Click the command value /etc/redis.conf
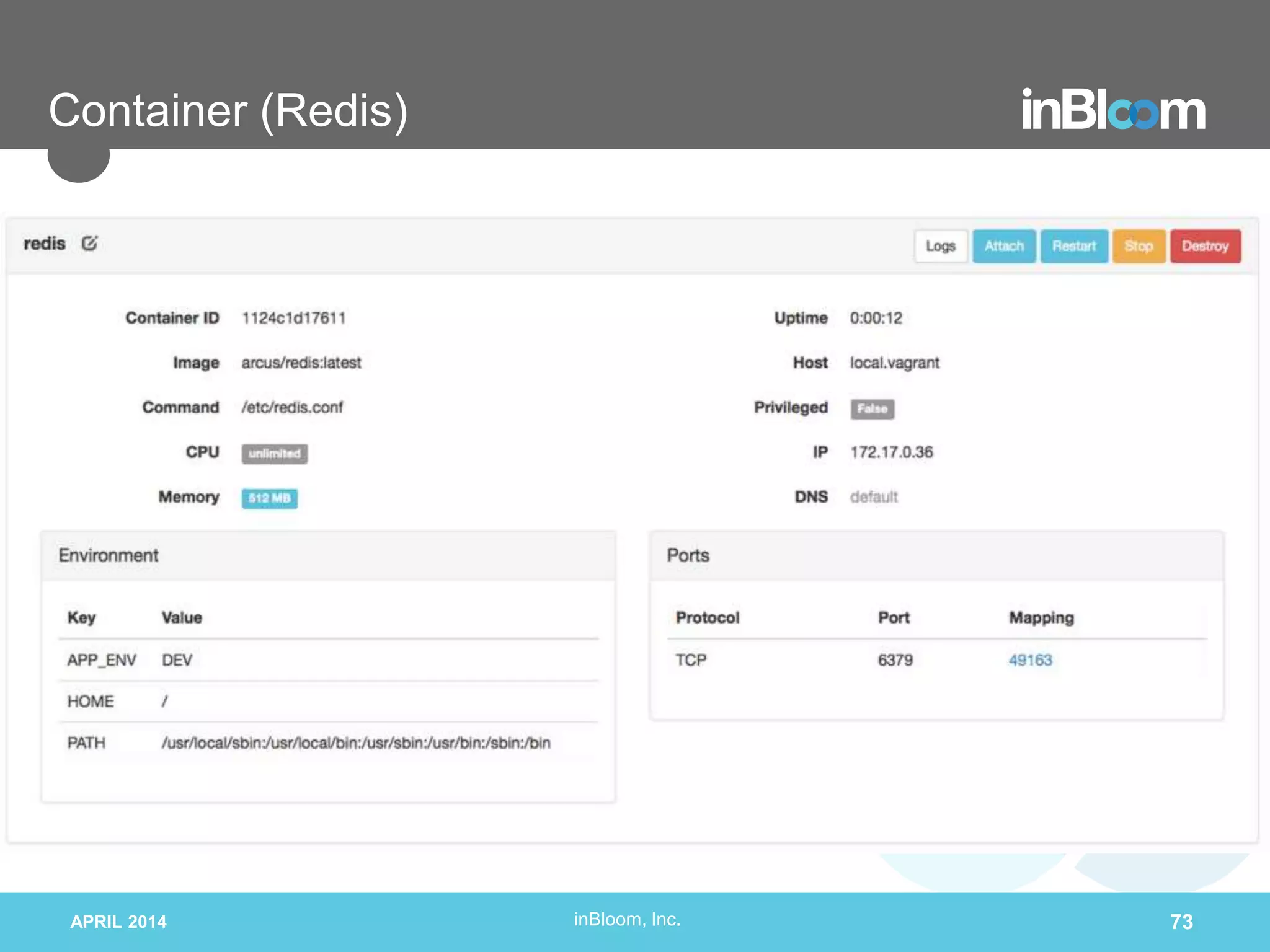Viewport: 1270px width, 952px height. click(292, 407)
